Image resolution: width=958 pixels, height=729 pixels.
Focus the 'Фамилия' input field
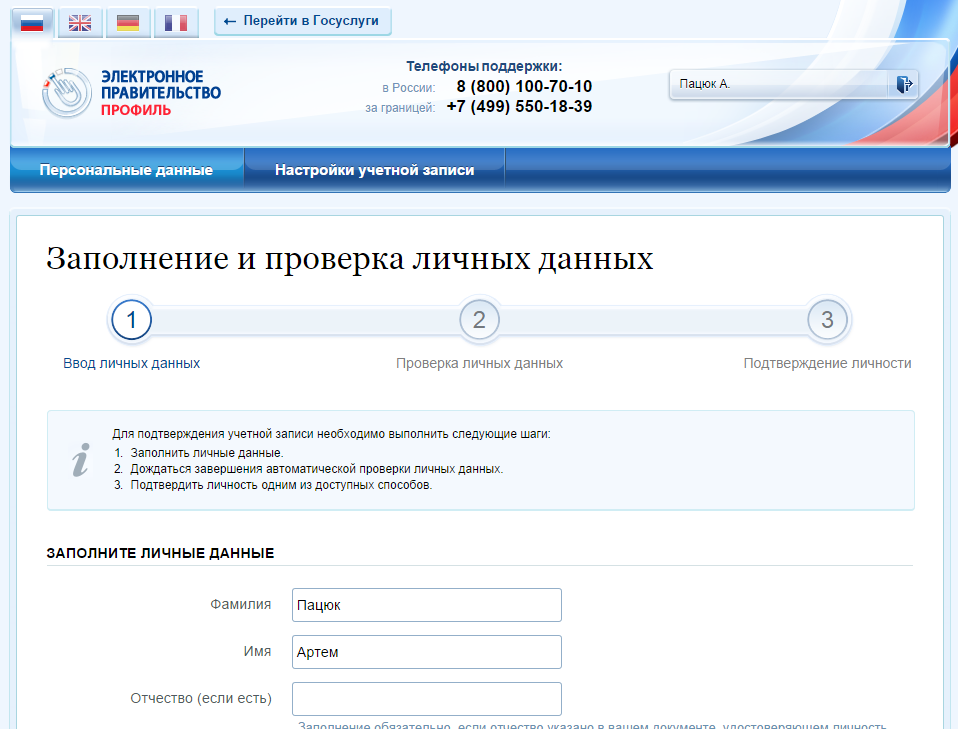(x=426, y=605)
